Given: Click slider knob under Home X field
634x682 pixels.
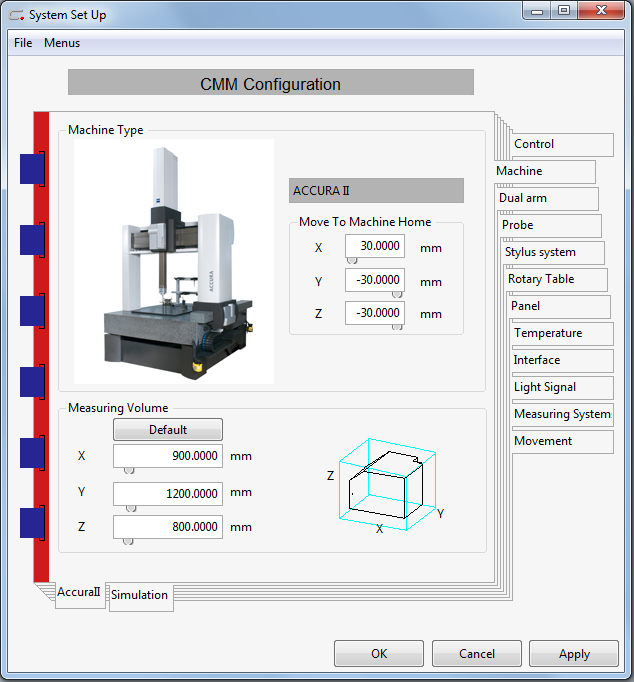Looking at the screenshot, I should (x=352, y=261).
